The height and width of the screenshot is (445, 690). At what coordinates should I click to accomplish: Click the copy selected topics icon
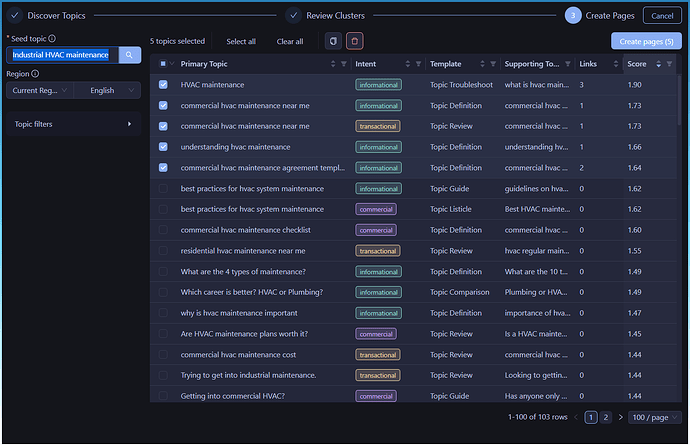[334, 41]
